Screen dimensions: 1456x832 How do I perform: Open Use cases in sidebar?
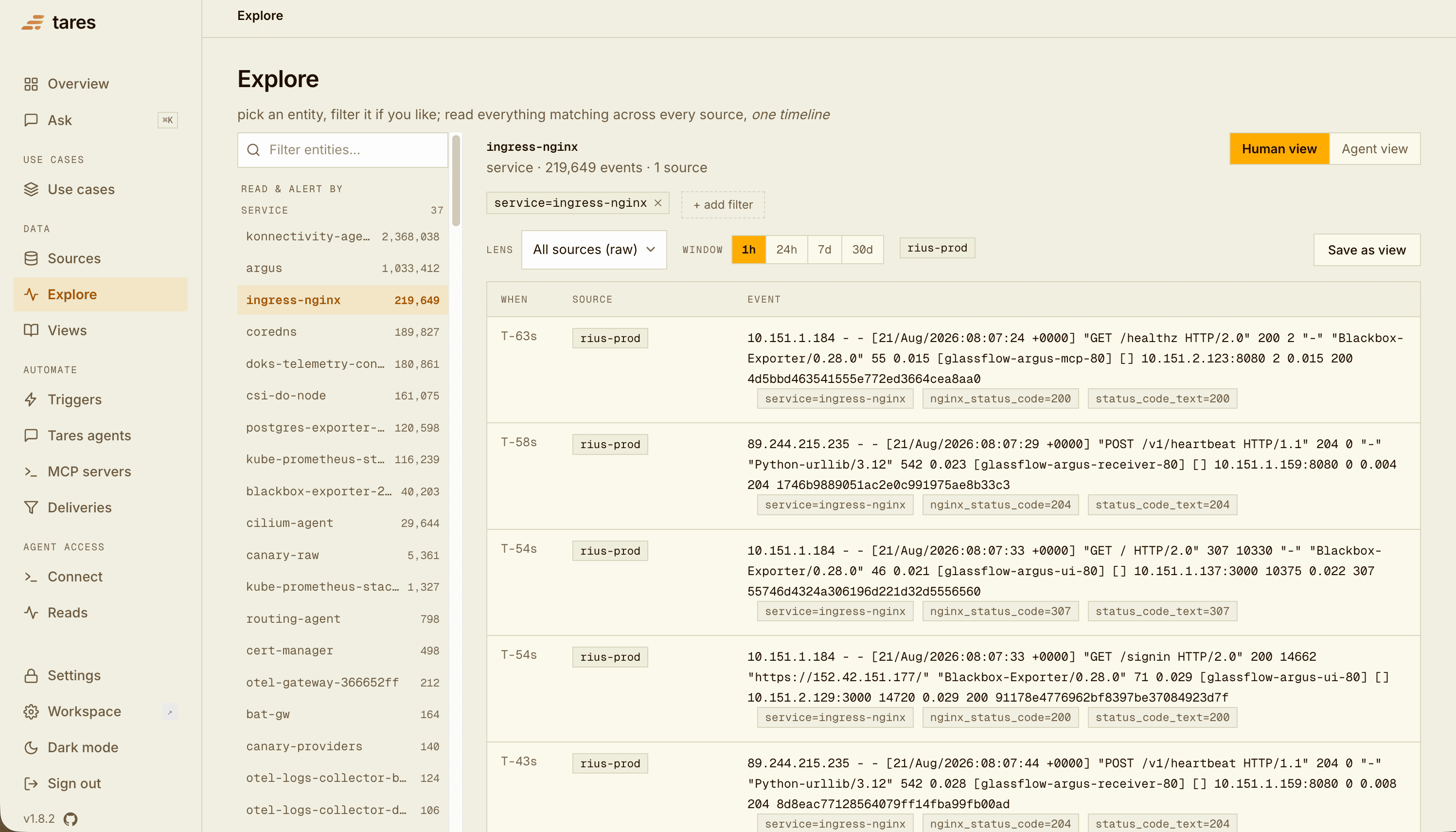click(x=101, y=189)
